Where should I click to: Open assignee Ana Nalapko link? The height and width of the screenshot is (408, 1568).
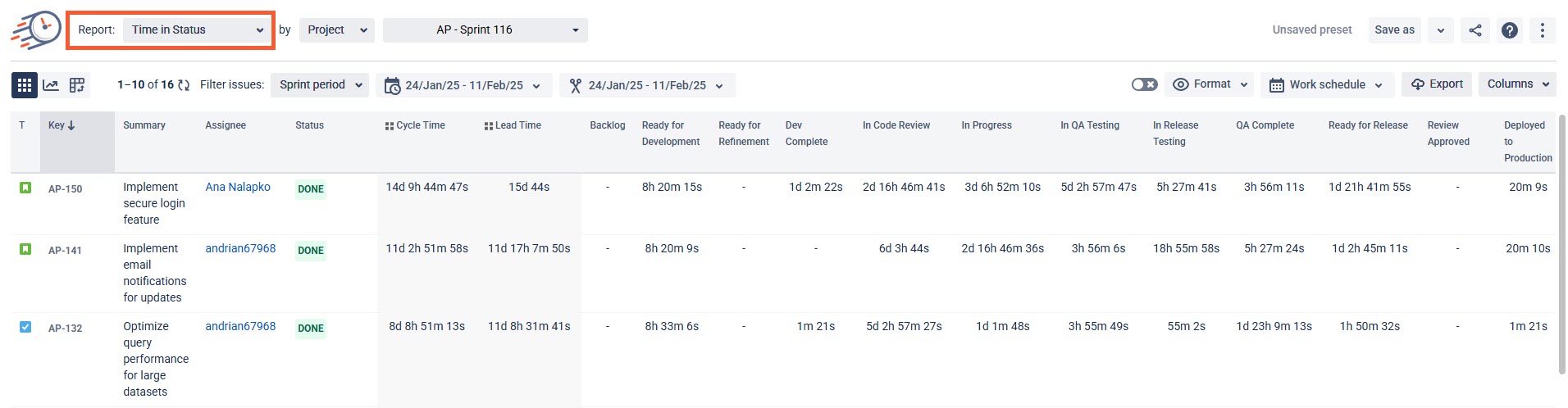[238, 187]
